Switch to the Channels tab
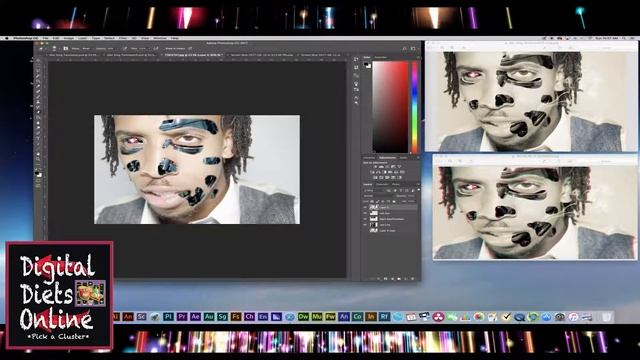Image resolution: width=640 pixels, height=360 pixels. coord(382,184)
